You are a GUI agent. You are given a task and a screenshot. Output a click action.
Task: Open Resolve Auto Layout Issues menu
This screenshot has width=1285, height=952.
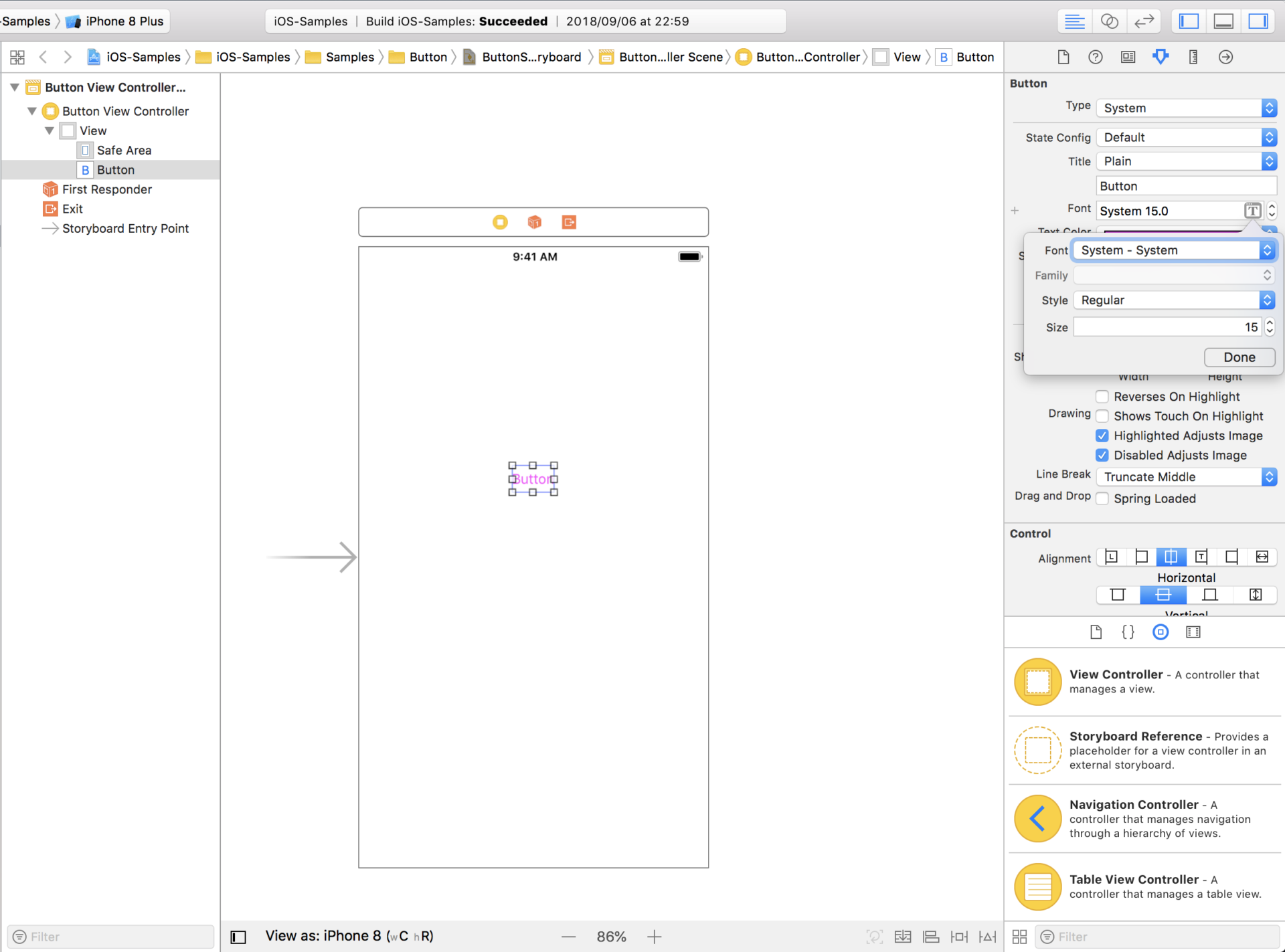[987, 937]
